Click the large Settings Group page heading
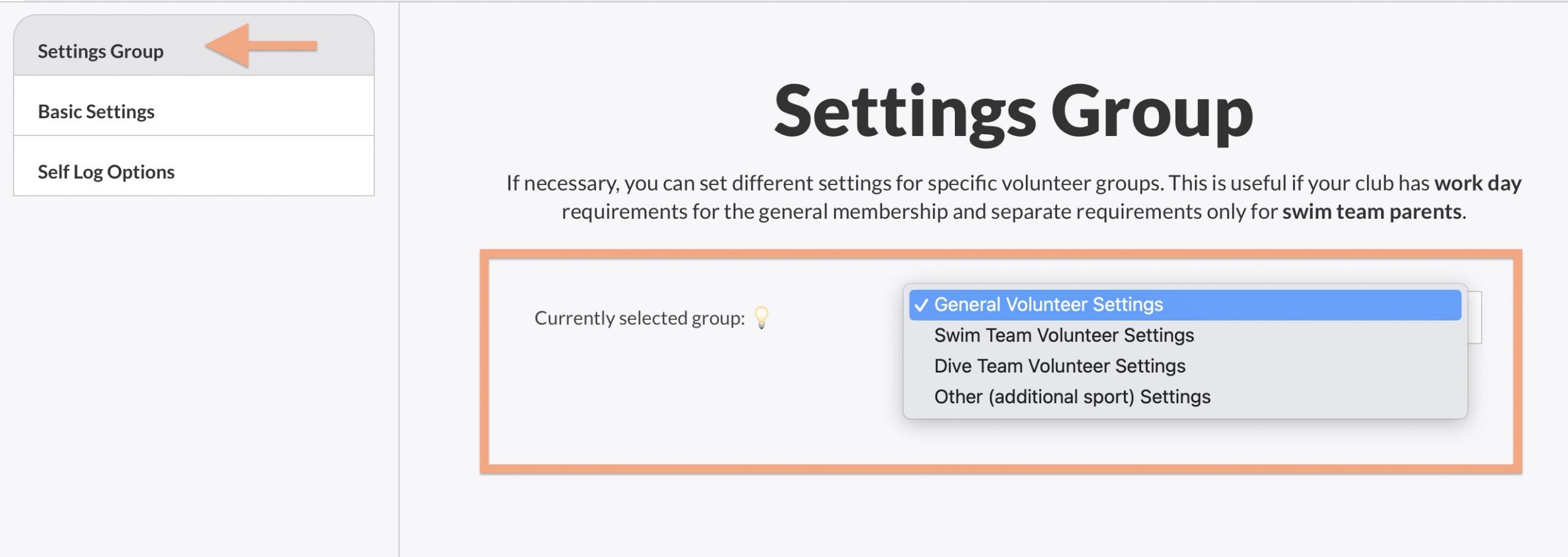The width and height of the screenshot is (1568, 557). (1014, 112)
